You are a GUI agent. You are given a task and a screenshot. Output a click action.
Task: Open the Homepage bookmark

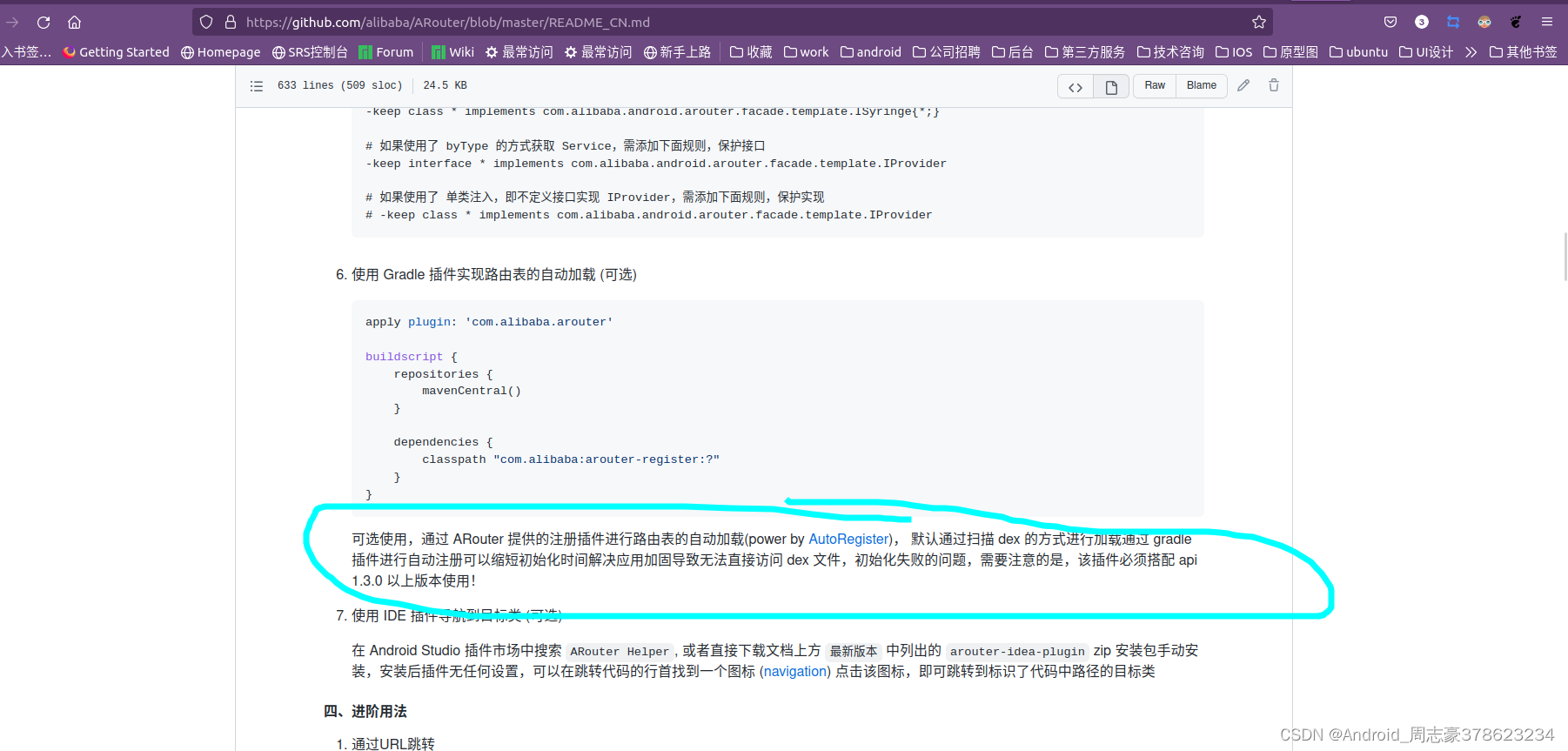(x=221, y=52)
